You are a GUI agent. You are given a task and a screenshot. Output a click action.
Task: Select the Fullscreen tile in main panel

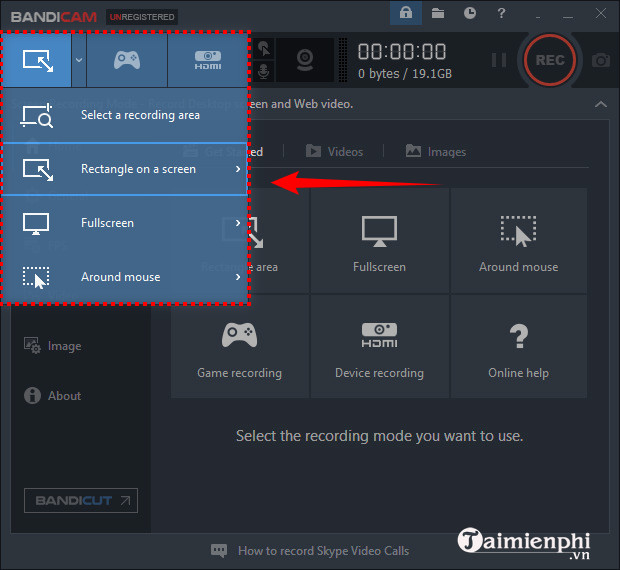380,241
